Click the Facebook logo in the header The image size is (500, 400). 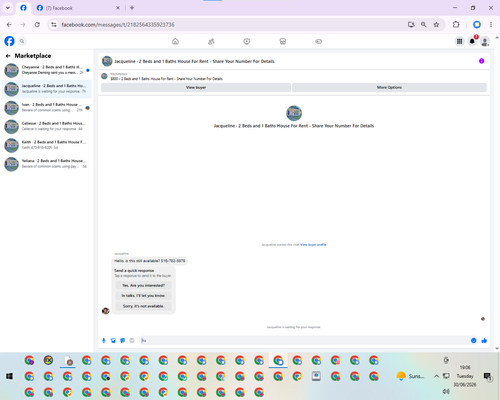point(9,41)
